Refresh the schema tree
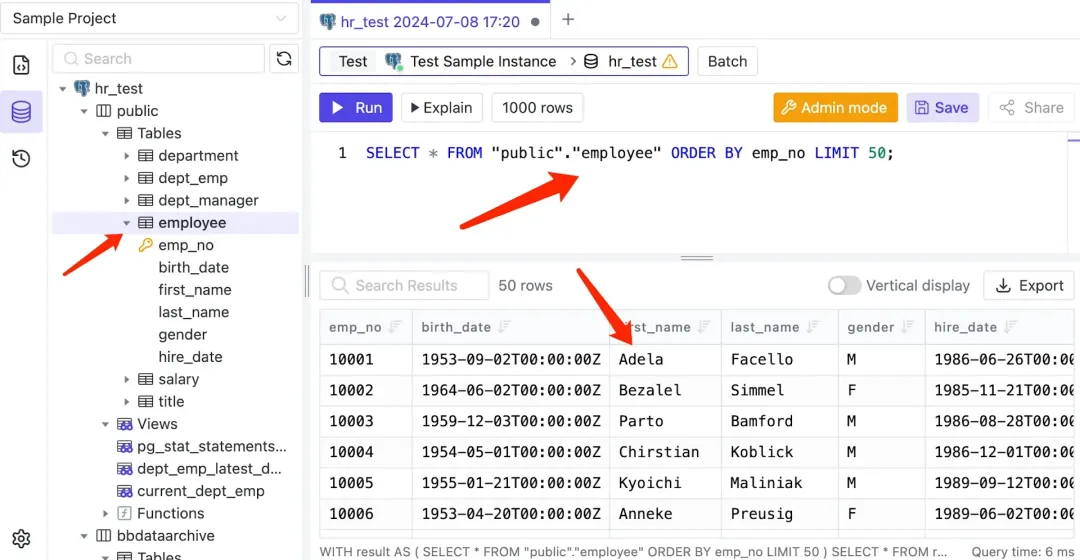 coord(284,59)
